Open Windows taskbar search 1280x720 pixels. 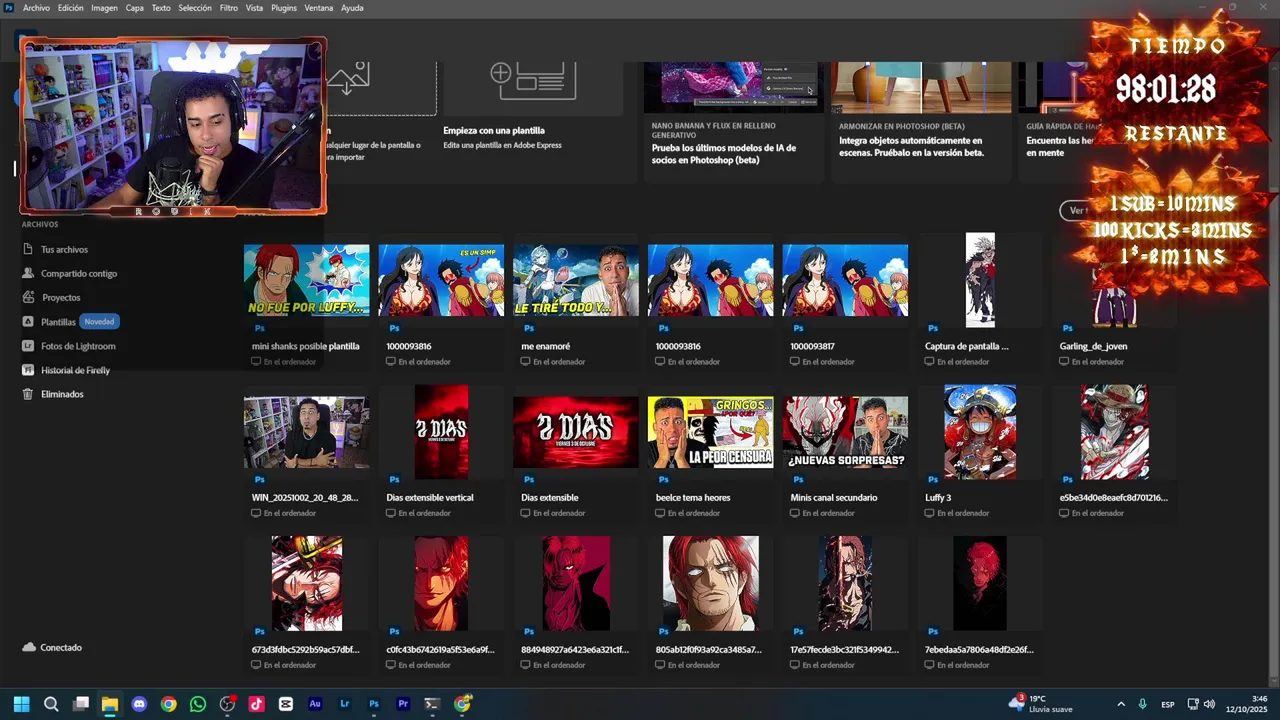51,704
